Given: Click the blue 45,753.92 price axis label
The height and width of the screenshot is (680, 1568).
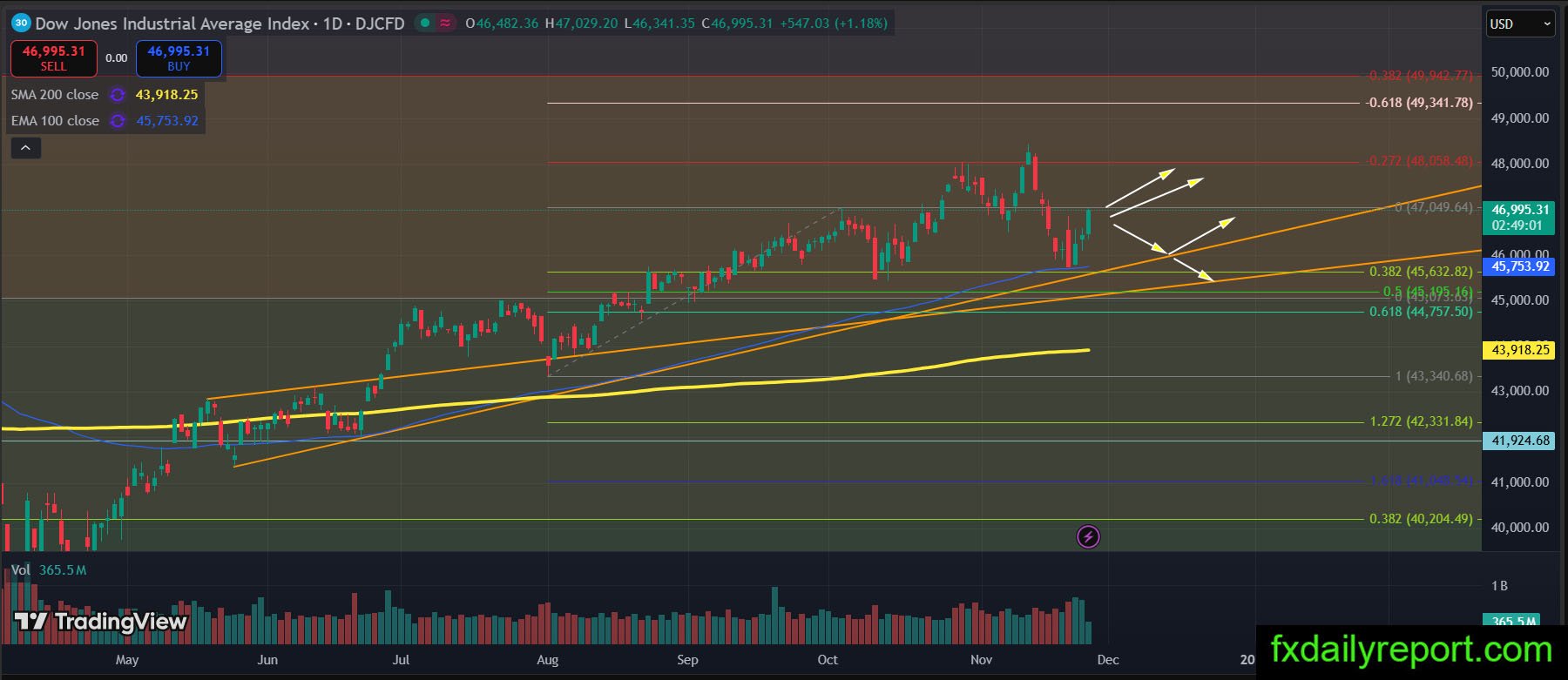Looking at the screenshot, I should 1520,266.
